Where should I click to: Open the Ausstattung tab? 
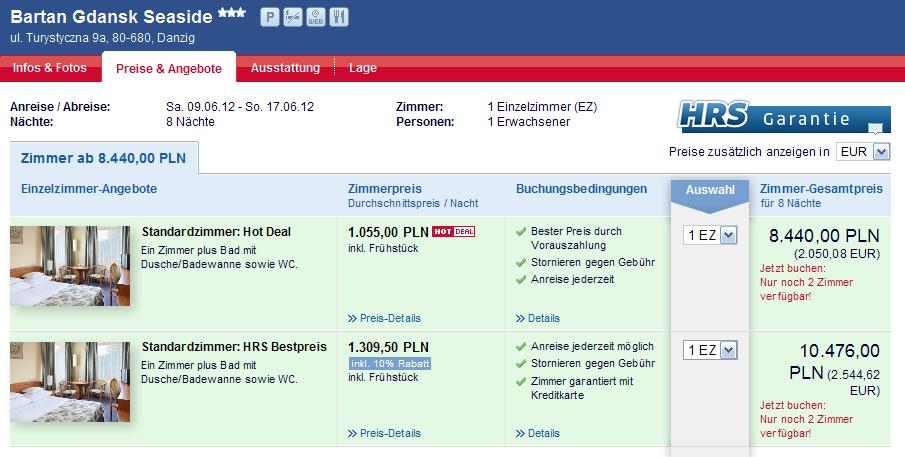click(285, 68)
